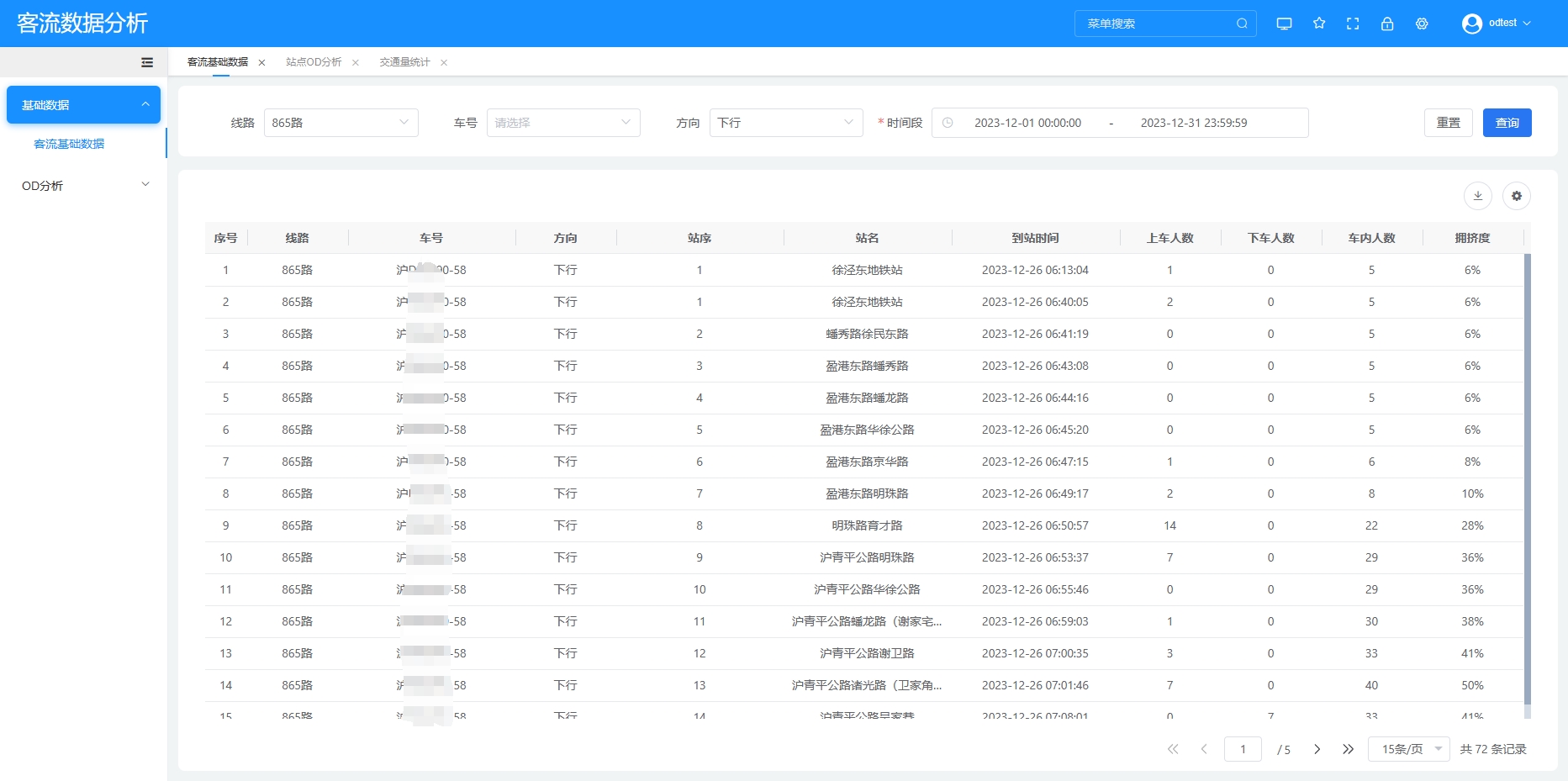Open the 方向 下行 dropdown
1568x781 pixels.
[x=786, y=123]
